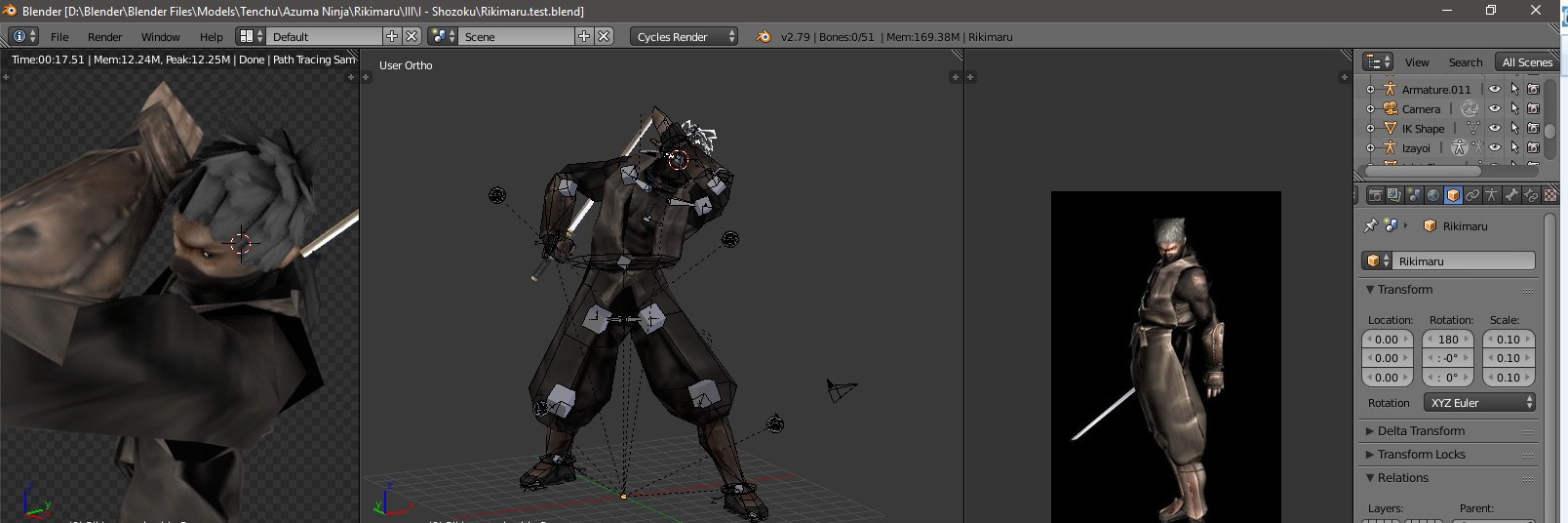
Task: Open the outliner Search menu
Action: pyautogui.click(x=1465, y=61)
